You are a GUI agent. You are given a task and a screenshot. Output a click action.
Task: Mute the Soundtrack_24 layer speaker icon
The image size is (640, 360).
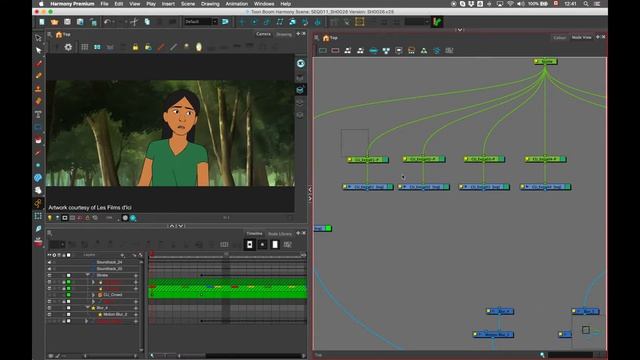pyautogui.click(x=50, y=262)
